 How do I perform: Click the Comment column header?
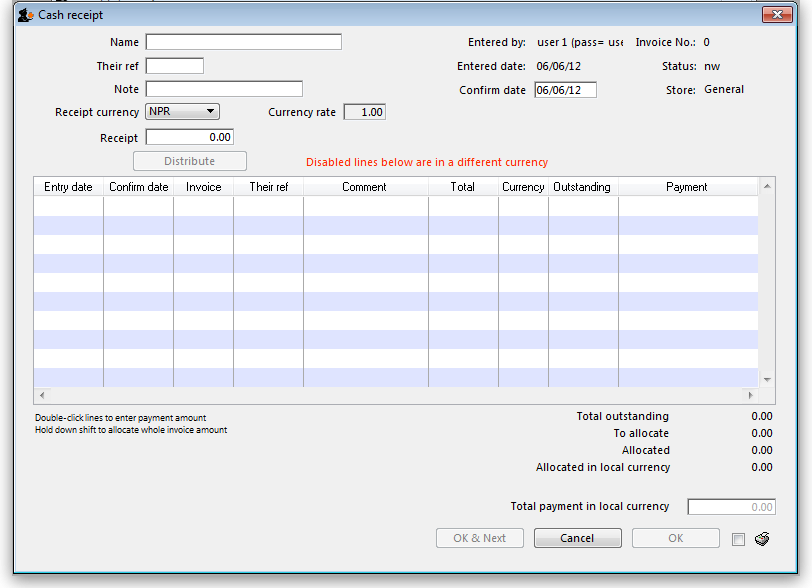click(x=364, y=187)
